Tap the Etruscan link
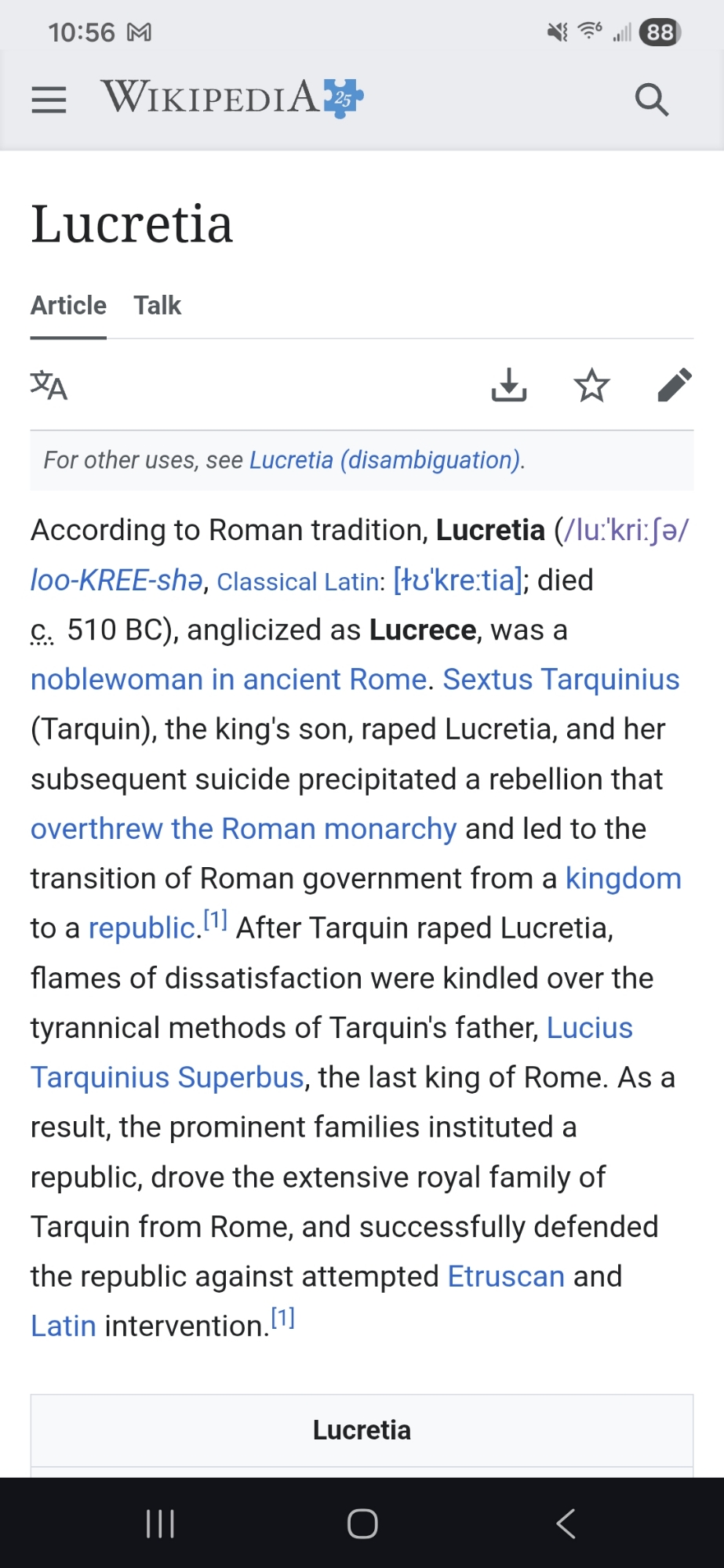 point(506,1276)
